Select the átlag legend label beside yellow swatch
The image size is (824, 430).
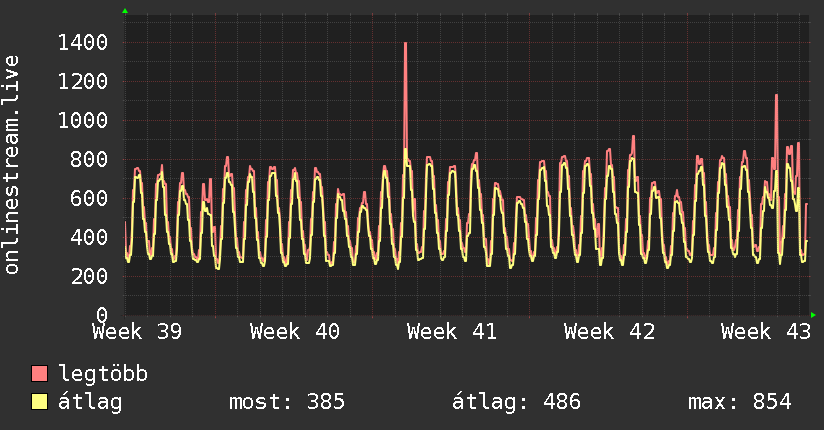(x=90, y=402)
